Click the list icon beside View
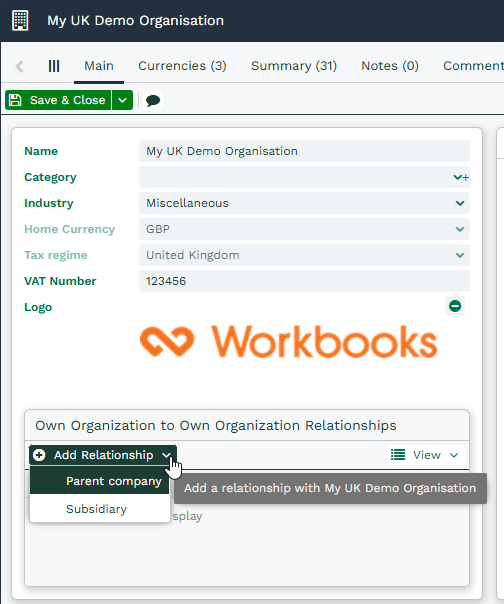This screenshot has height=604, width=504. tap(398, 455)
